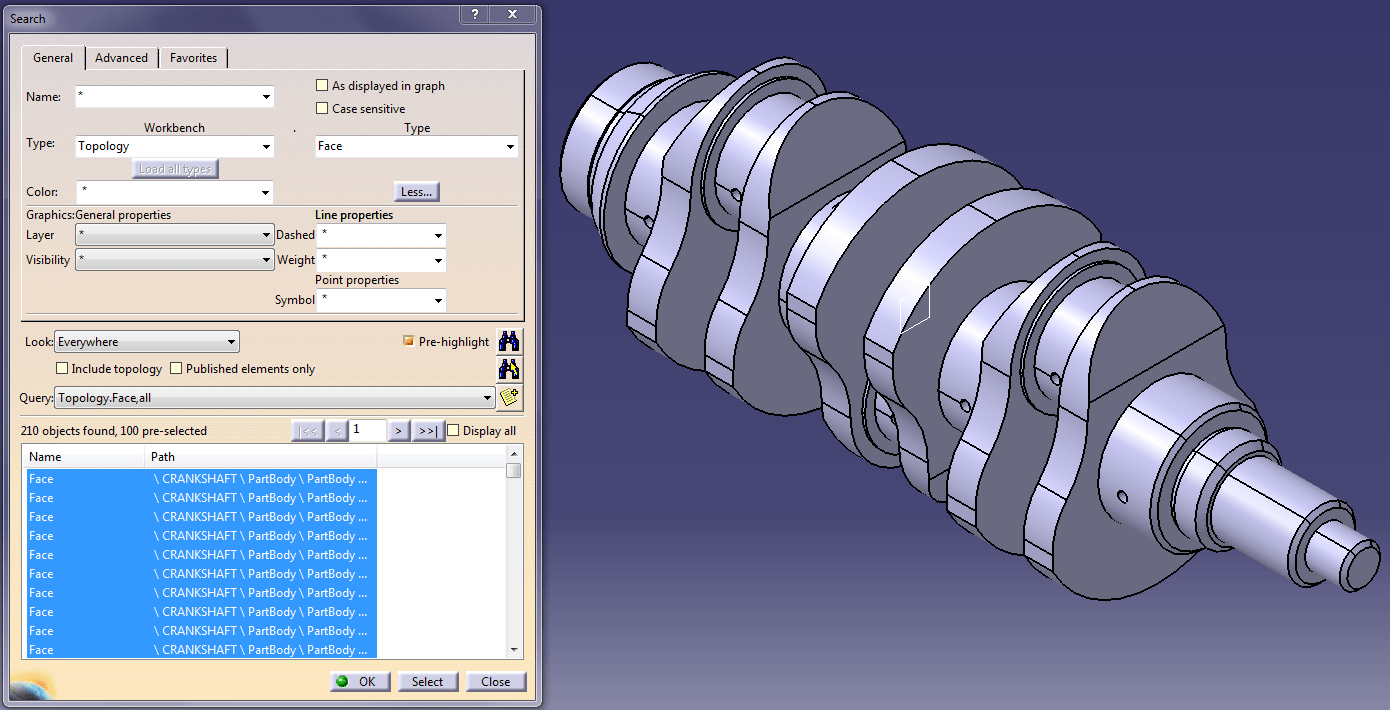Uncheck the Pre-highlight option
The width and height of the screenshot is (1390, 710).
point(408,341)
